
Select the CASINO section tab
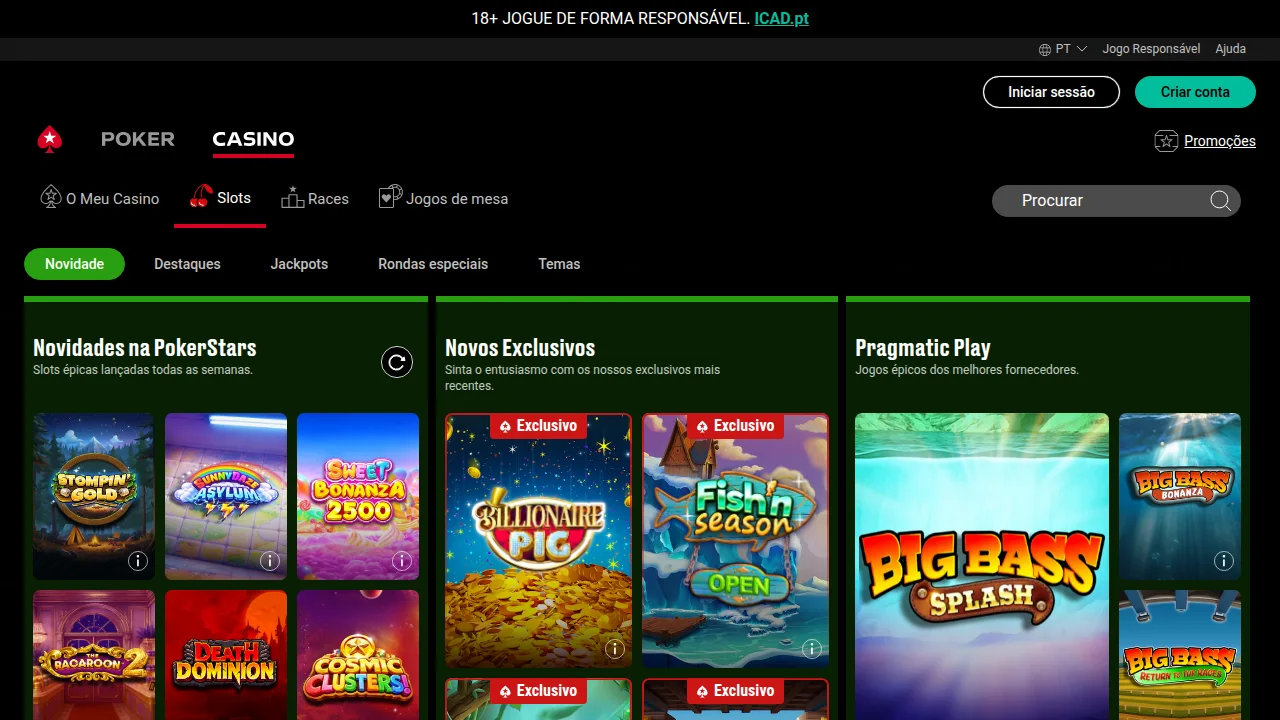[253, 139]
